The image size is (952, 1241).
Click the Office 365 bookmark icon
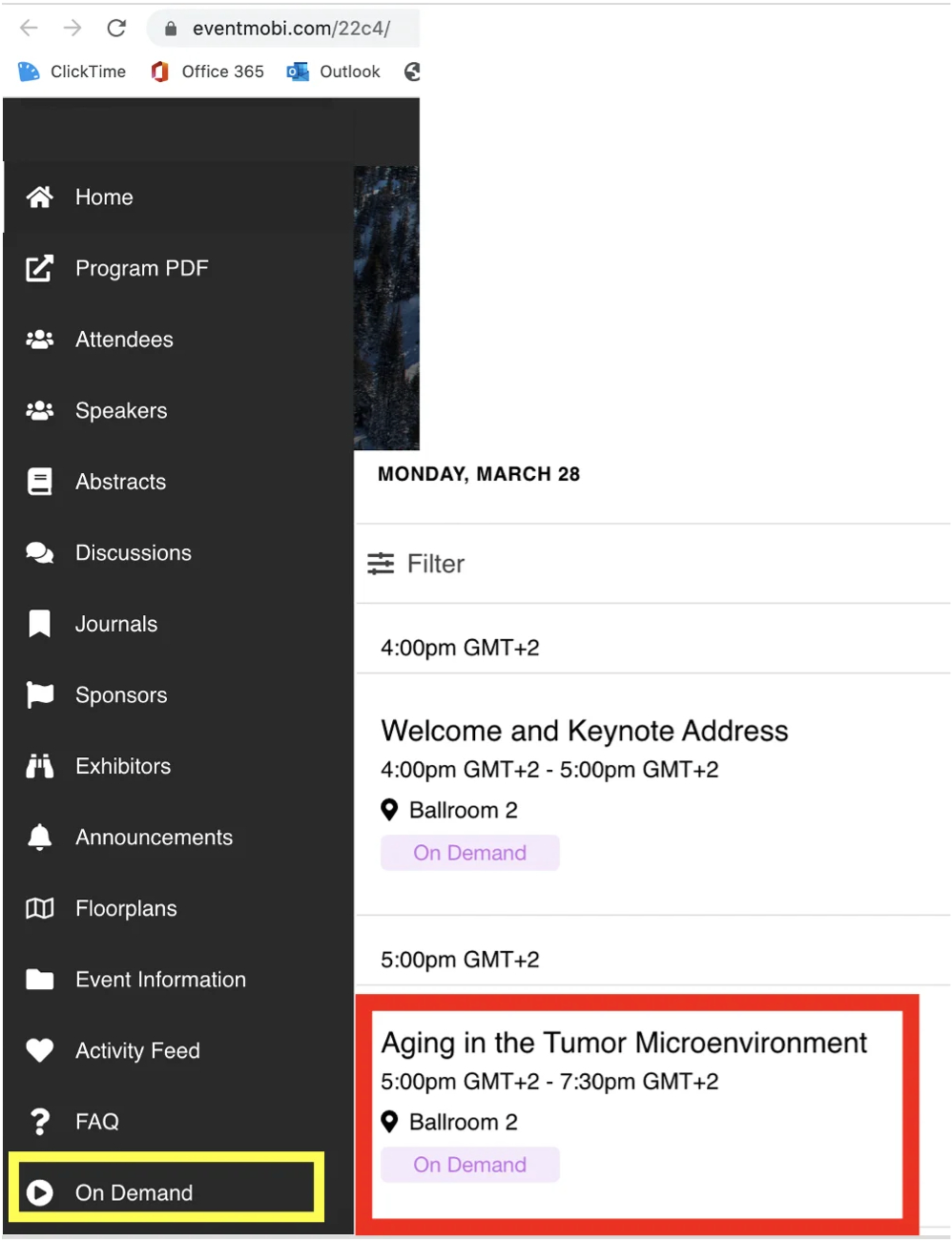click(160, 72)
